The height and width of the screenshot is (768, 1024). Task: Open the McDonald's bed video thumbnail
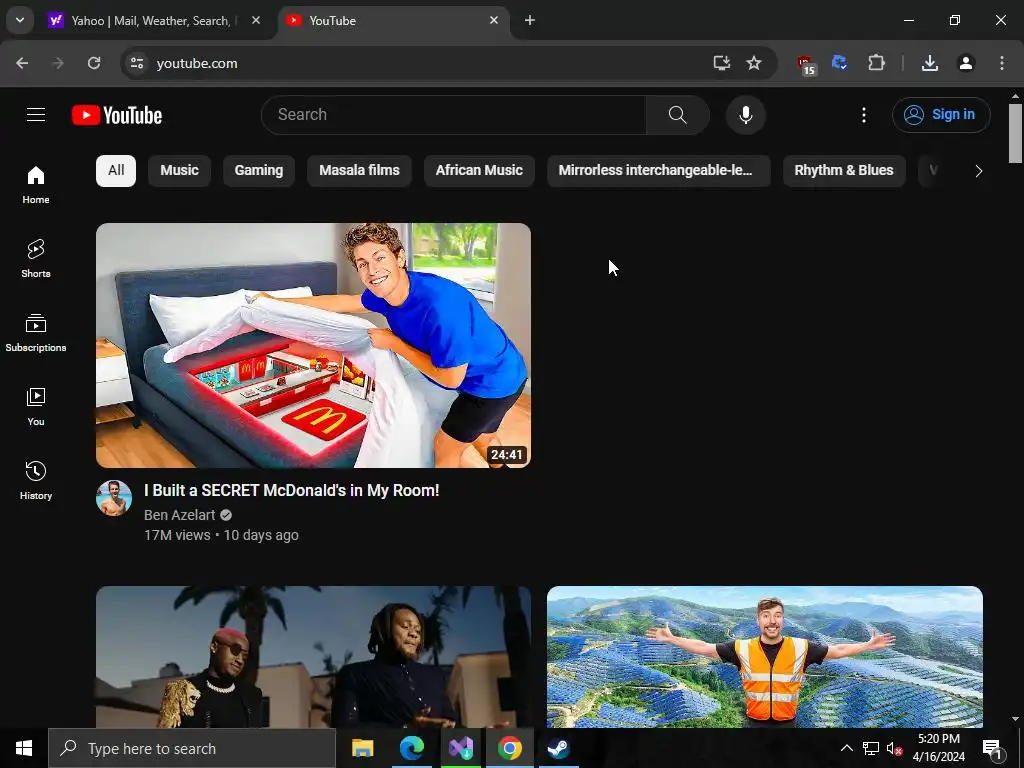point(313,345)
